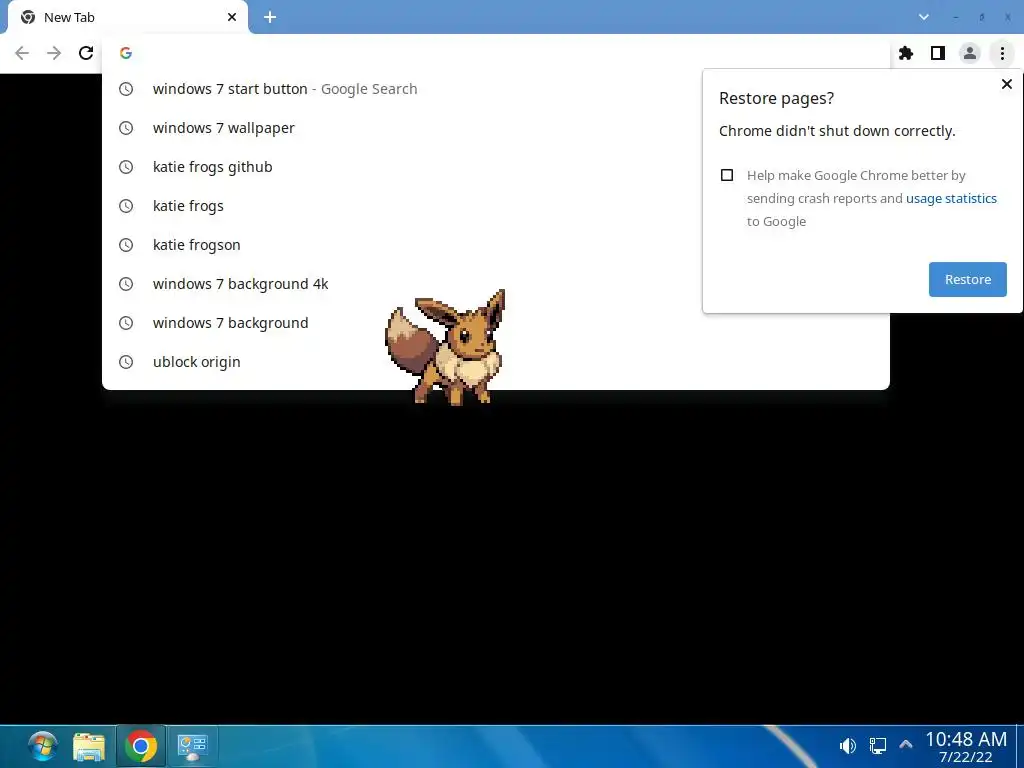Open the Control Panel taskbar icon
This screenshot has height=768, width=1024.
[193, 746]
